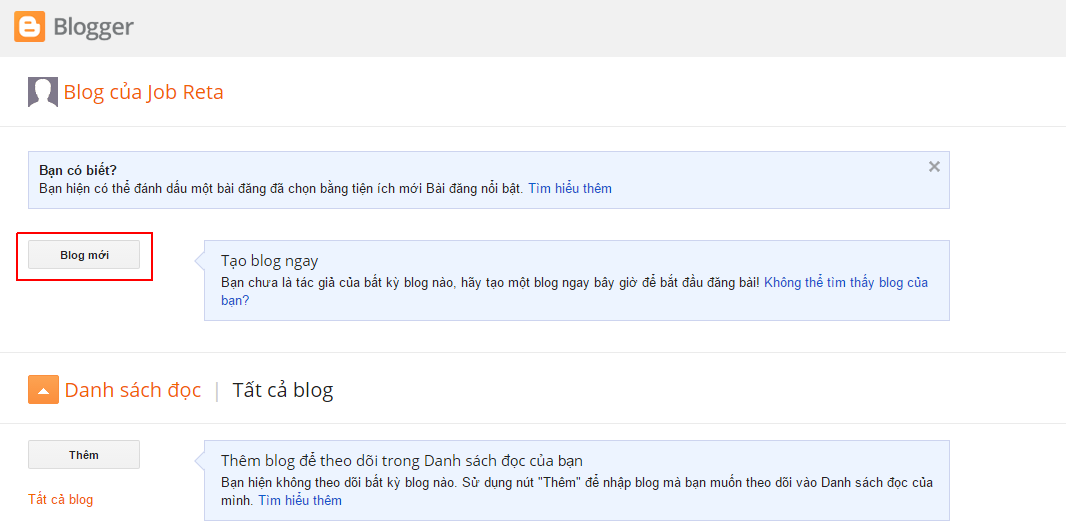Image resolution: width=1066 pixels, height=524 pixels.
Task: Open 'Không thể tìm thấy blog của bạn?' link
Action: (574, 291)
